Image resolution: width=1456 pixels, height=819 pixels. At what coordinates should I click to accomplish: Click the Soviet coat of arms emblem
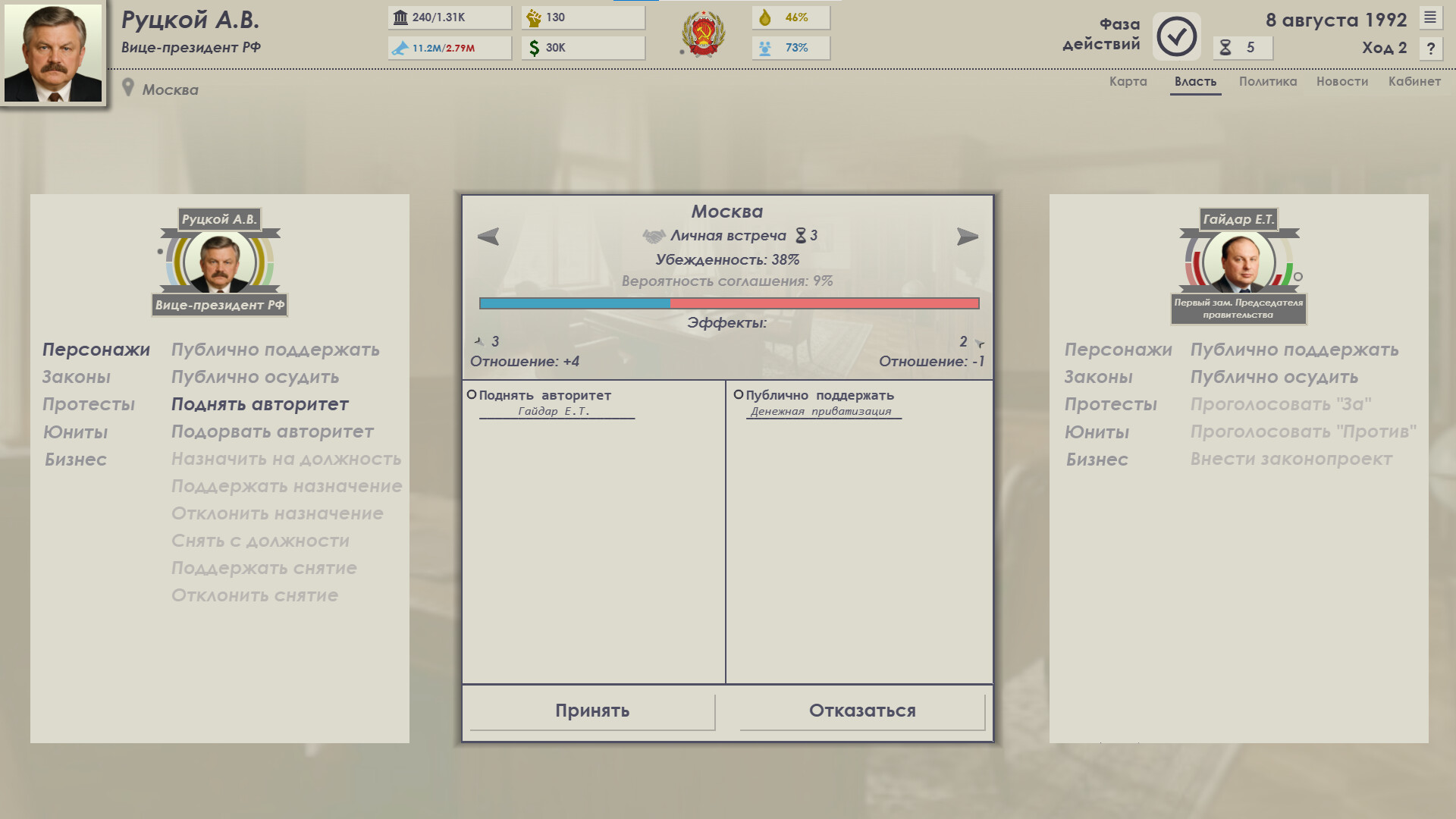point(703,34)
